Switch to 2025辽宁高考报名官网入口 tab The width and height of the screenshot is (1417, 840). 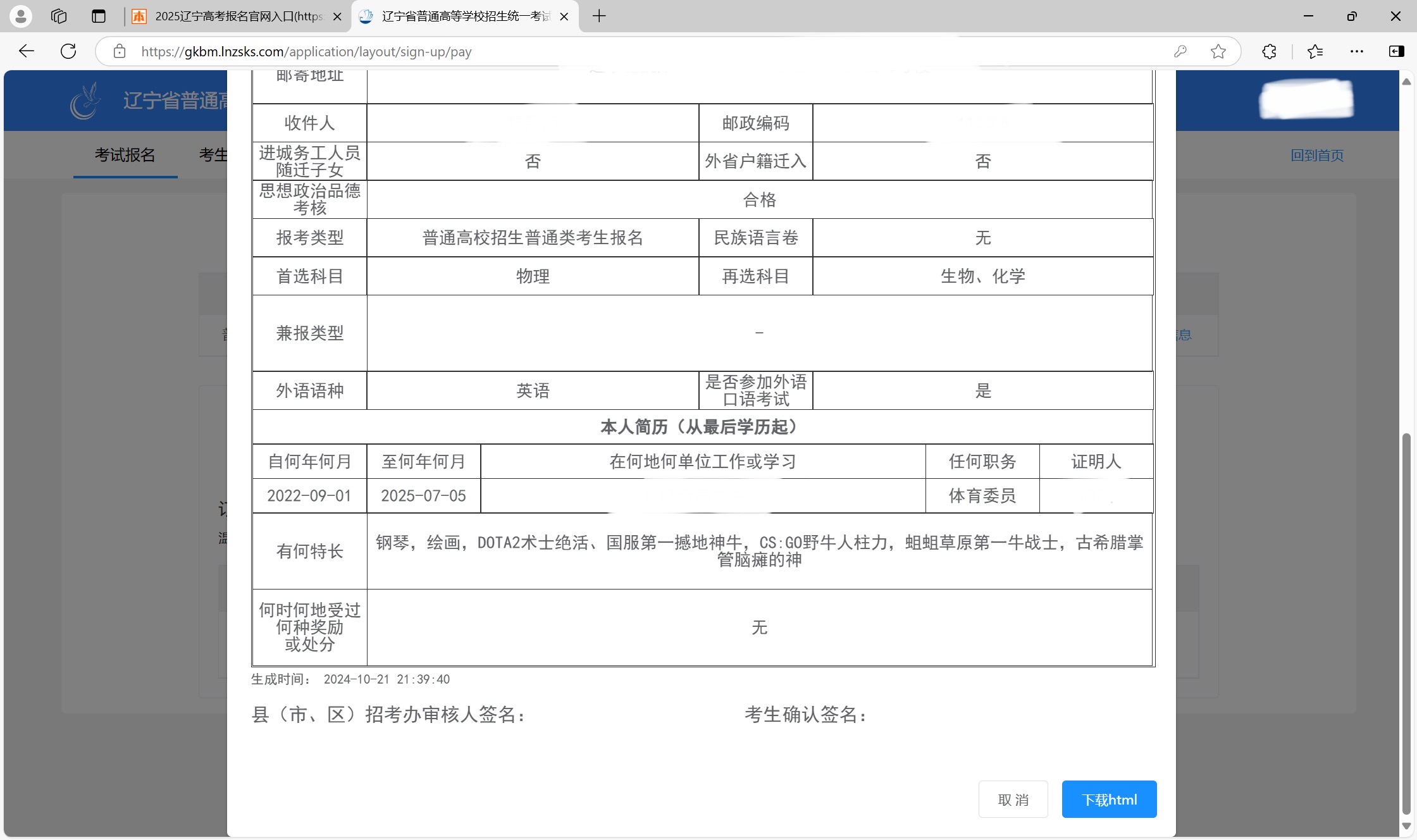237,16
